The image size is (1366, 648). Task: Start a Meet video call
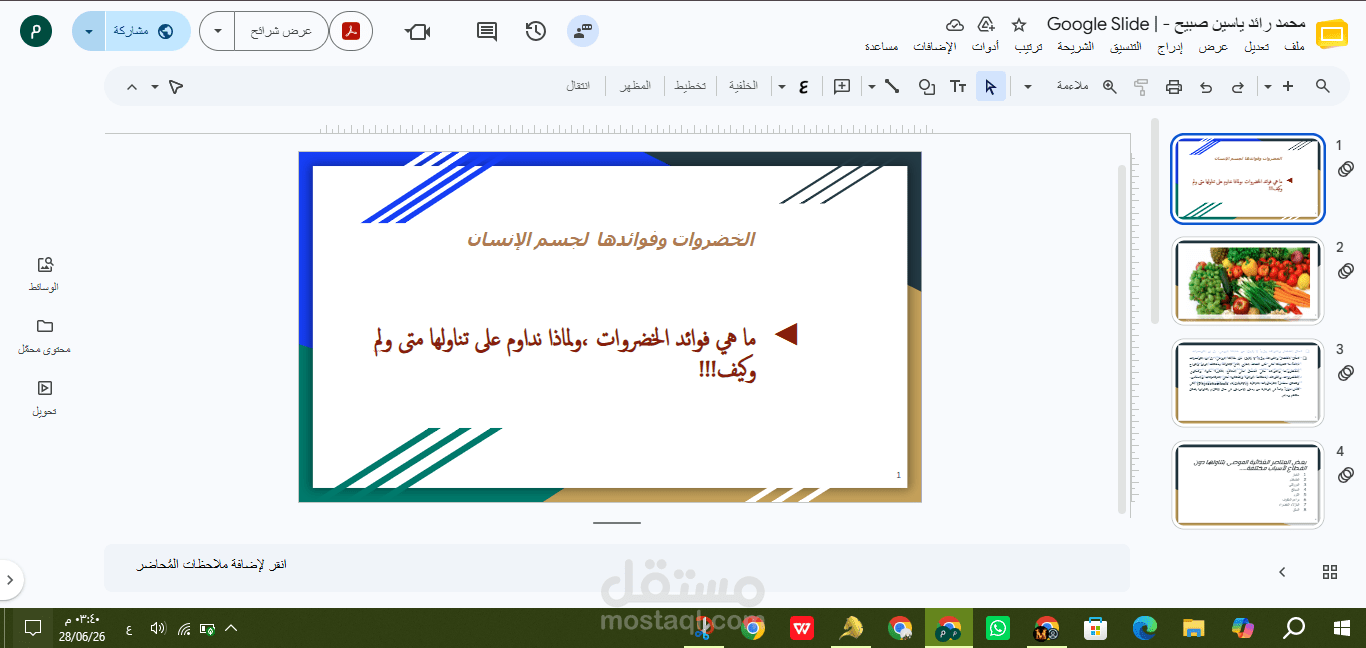418,31
